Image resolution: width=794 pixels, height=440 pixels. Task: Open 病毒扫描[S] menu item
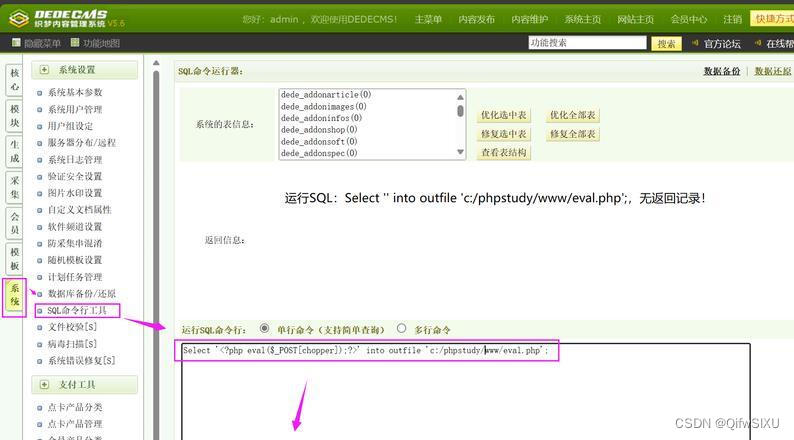(72, 344)
